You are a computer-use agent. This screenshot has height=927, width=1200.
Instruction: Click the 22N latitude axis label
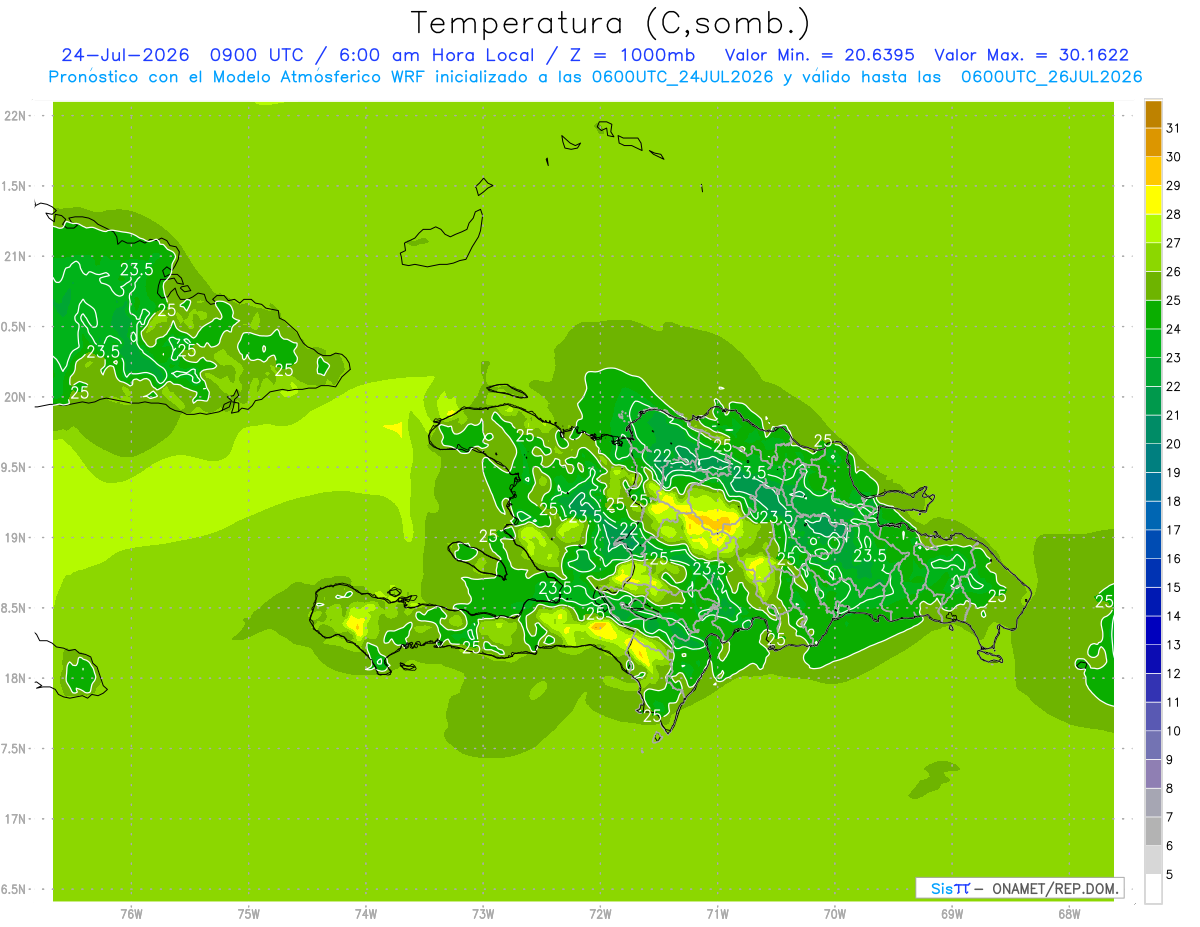(x=14, y=116)
